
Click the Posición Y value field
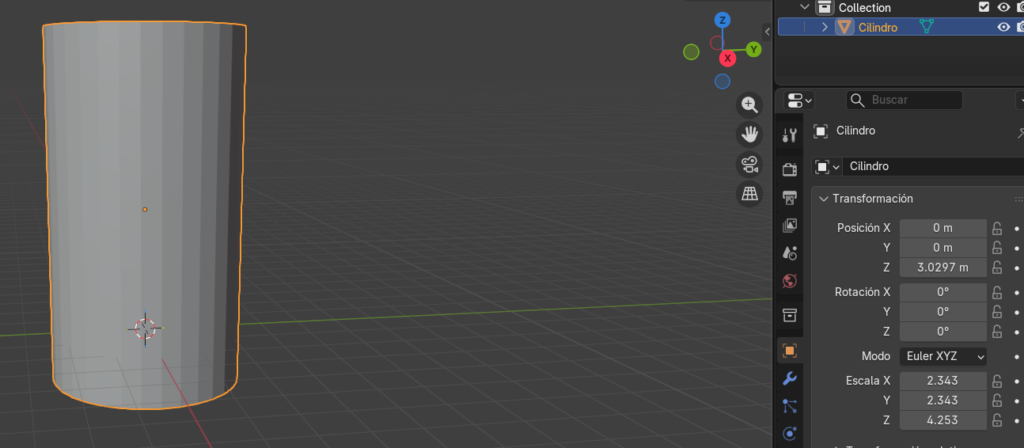[x=943, y=248]
